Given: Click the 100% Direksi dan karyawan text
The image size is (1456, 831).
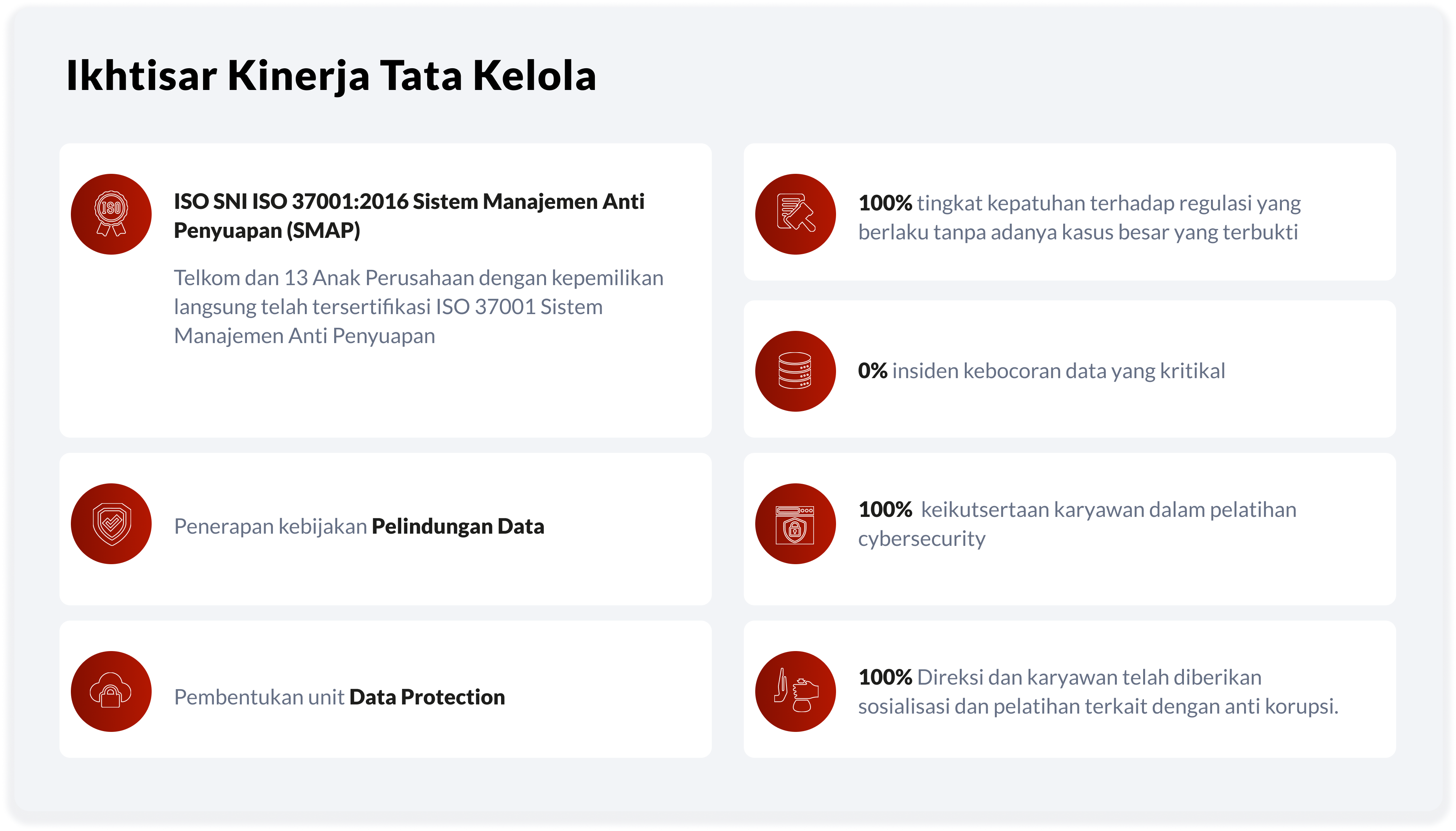Looking at the screenshot, I should tap(1059, 677).
